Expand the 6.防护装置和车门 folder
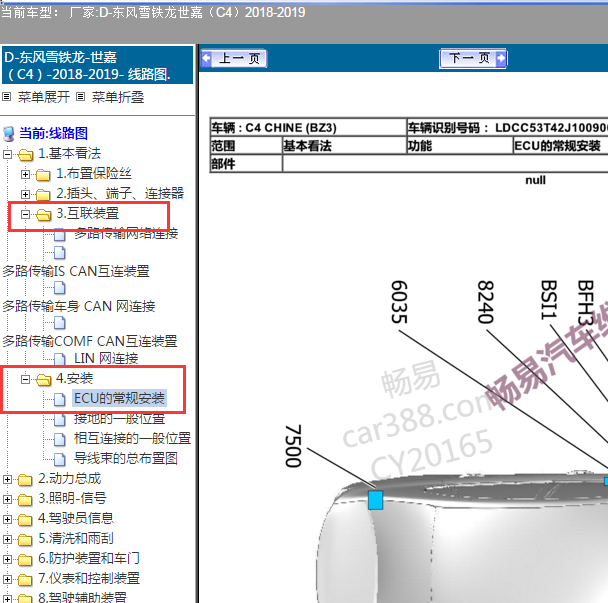The width and height of the screenshot is (608, 603). pyautogui.click(x=7, y=559)
